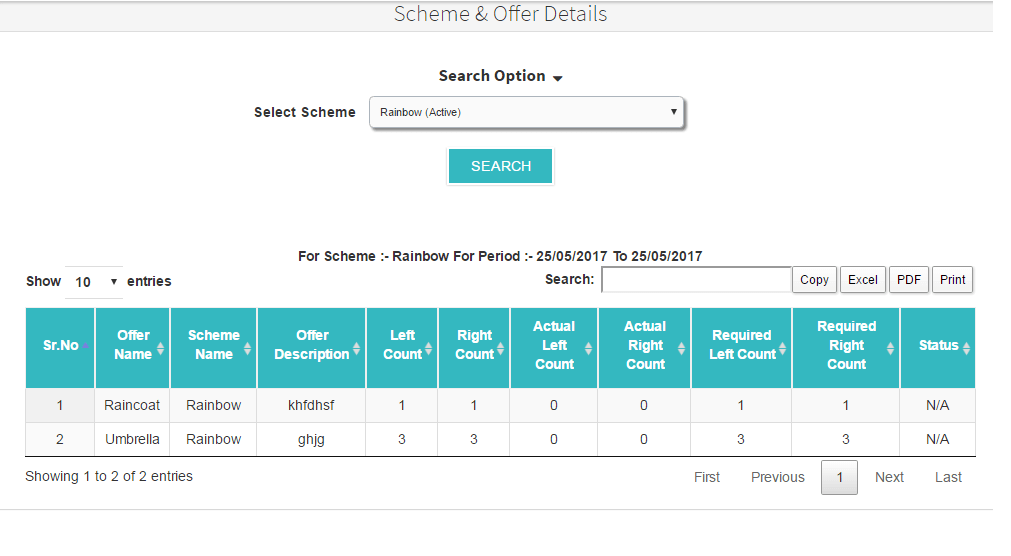Copy table data with Copy button
1011x556 pixels.
[x=814, y=280]
